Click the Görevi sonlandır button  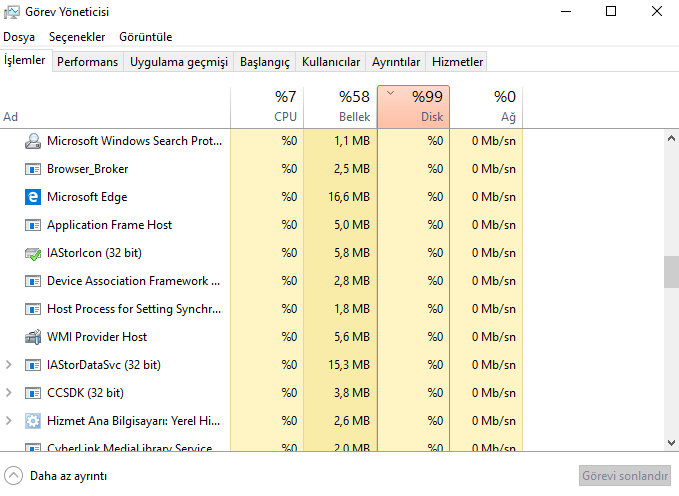coord(624,476)
